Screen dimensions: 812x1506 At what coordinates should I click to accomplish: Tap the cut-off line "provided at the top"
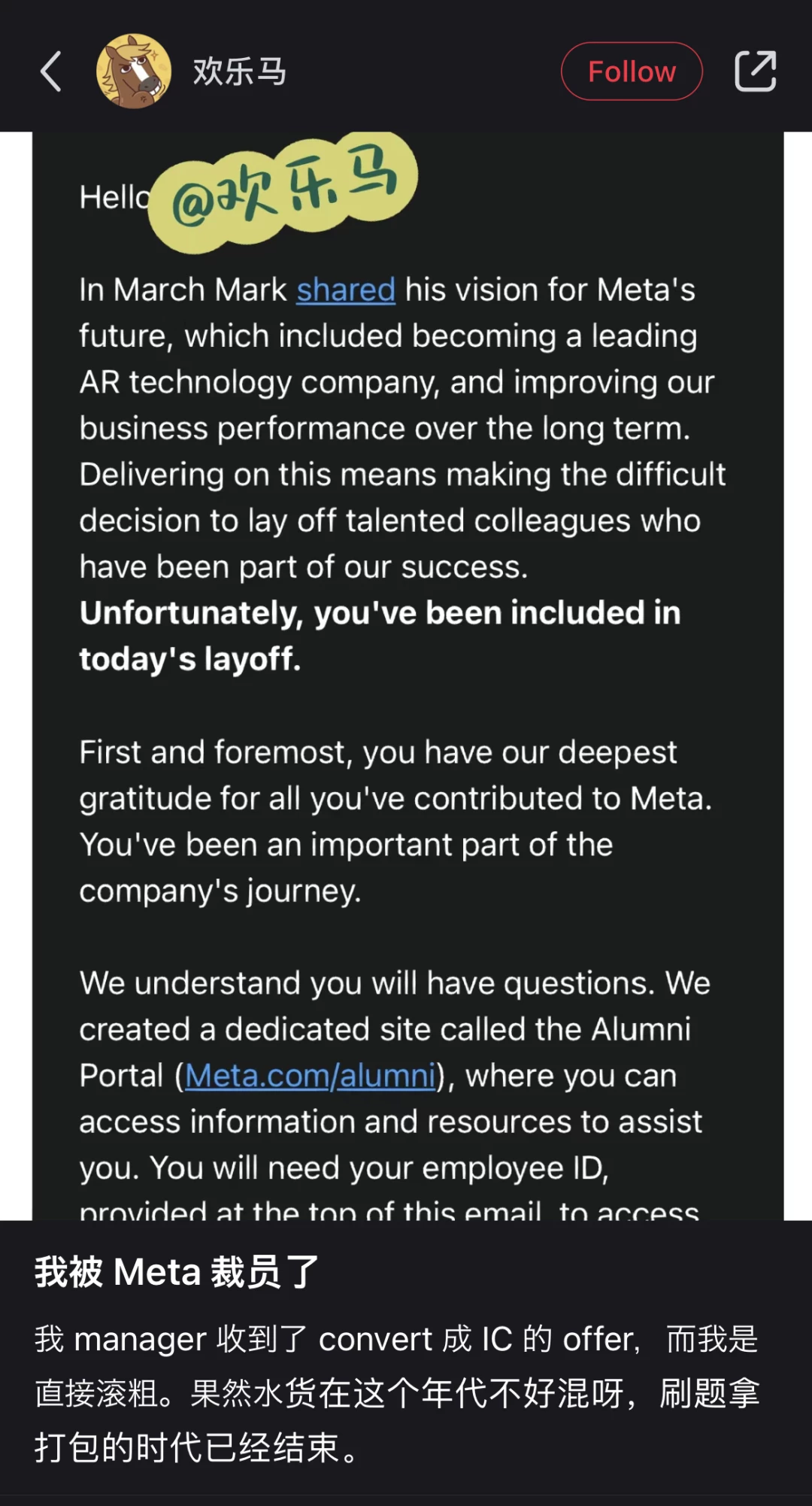pyautogui.click(x=389, y=1210)
